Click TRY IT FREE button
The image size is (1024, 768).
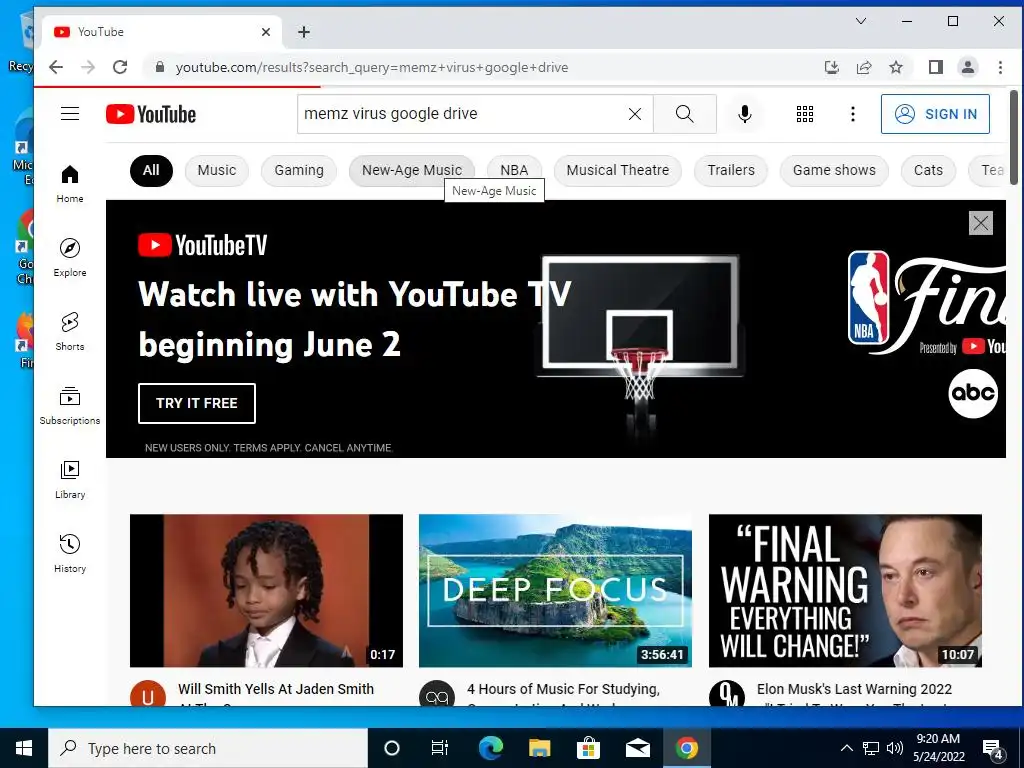[x=197, y=404]
